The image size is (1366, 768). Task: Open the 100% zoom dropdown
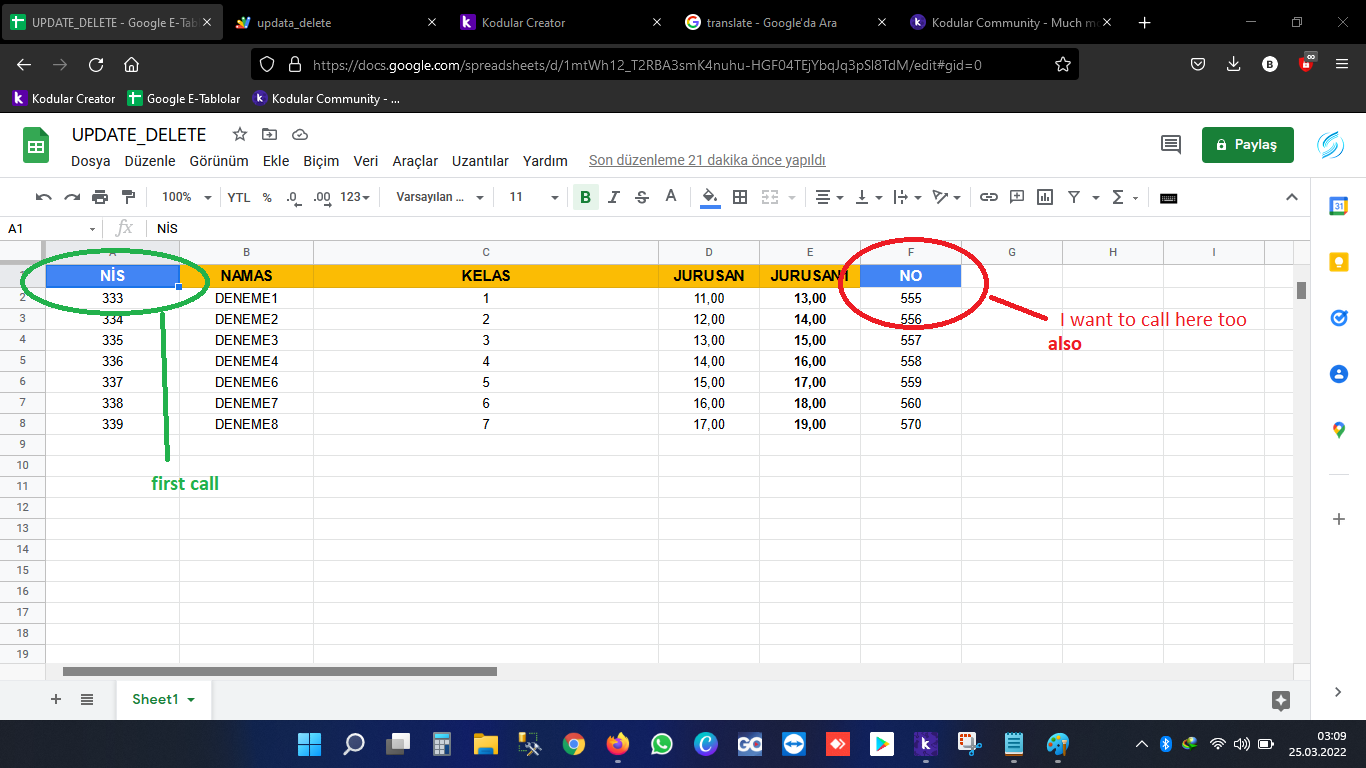click(x=187, y=197)
